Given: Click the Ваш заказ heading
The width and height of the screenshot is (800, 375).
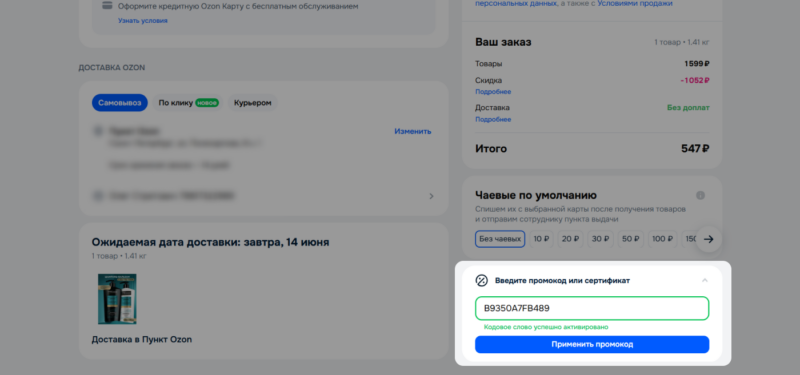Looking at the screenshot, I should [x=503, y=42].
